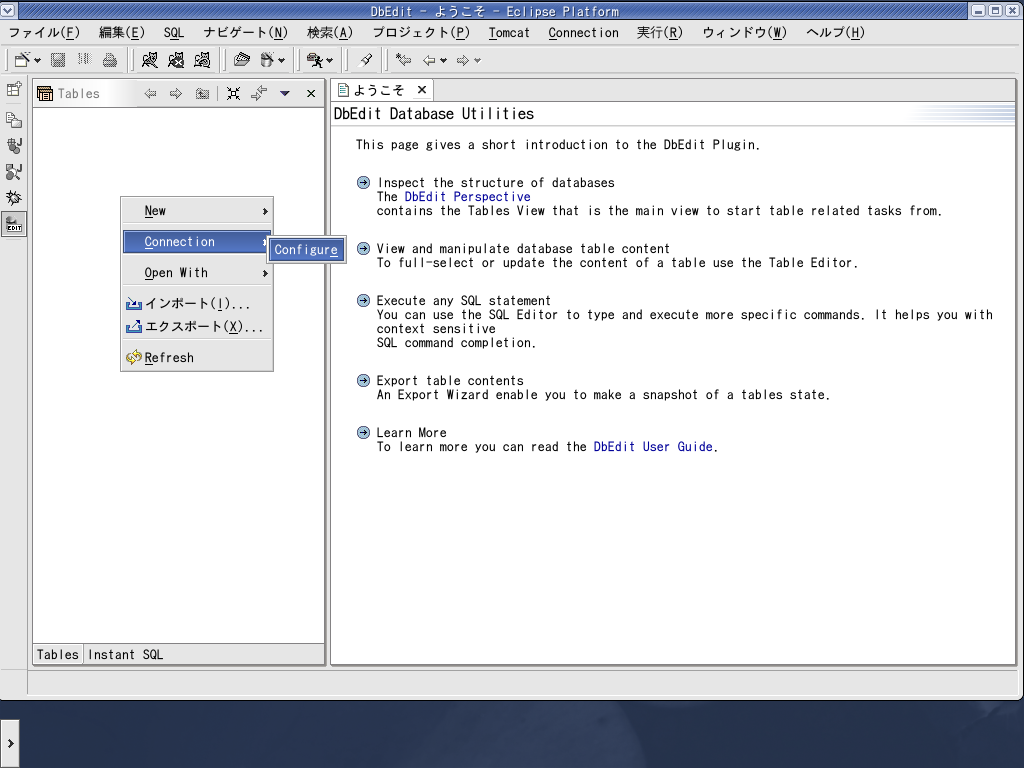Click the Save All toolbar icon

click(x=84, y=59)
